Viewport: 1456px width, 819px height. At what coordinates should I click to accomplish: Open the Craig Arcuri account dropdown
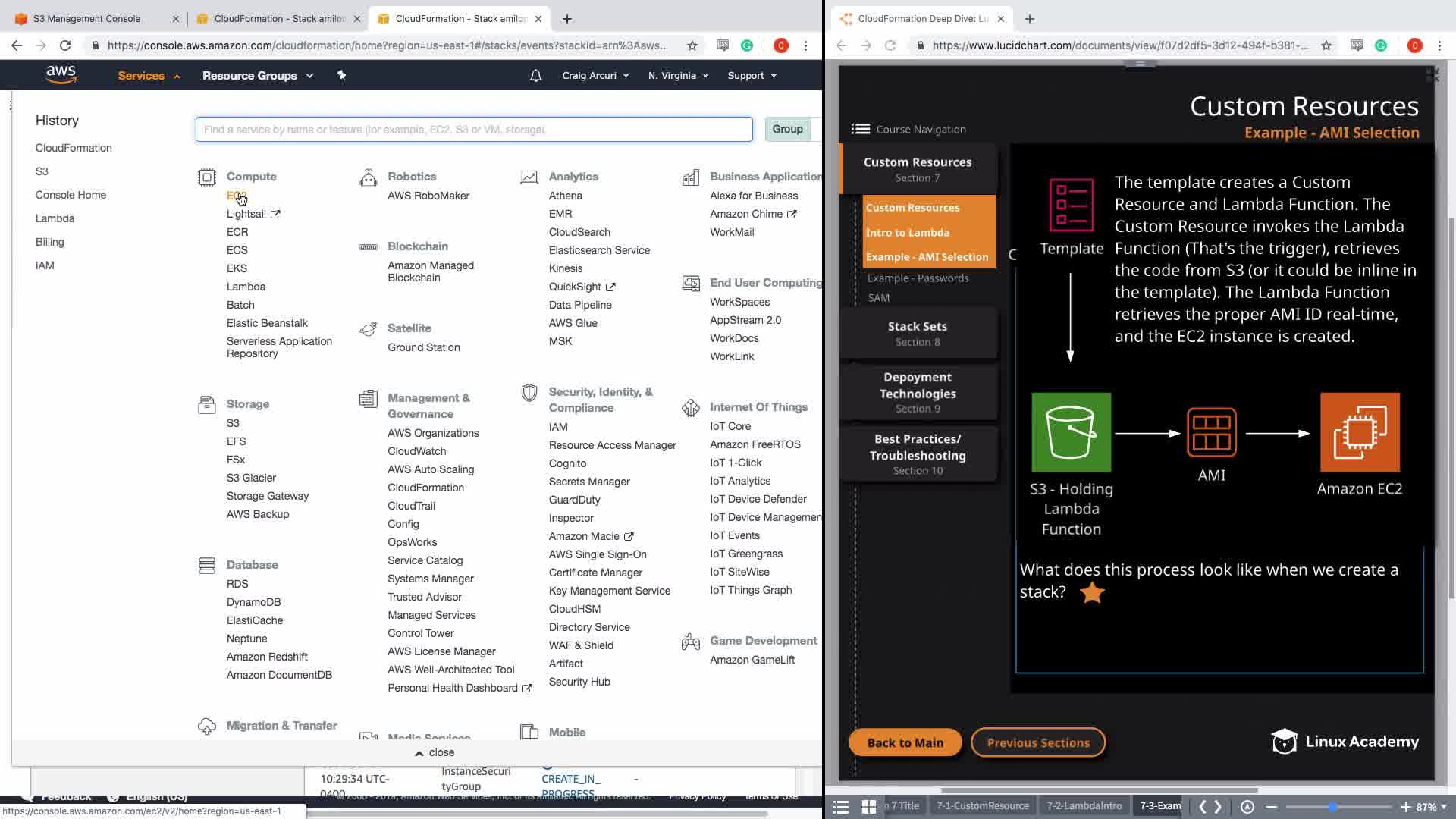point(595,76)
